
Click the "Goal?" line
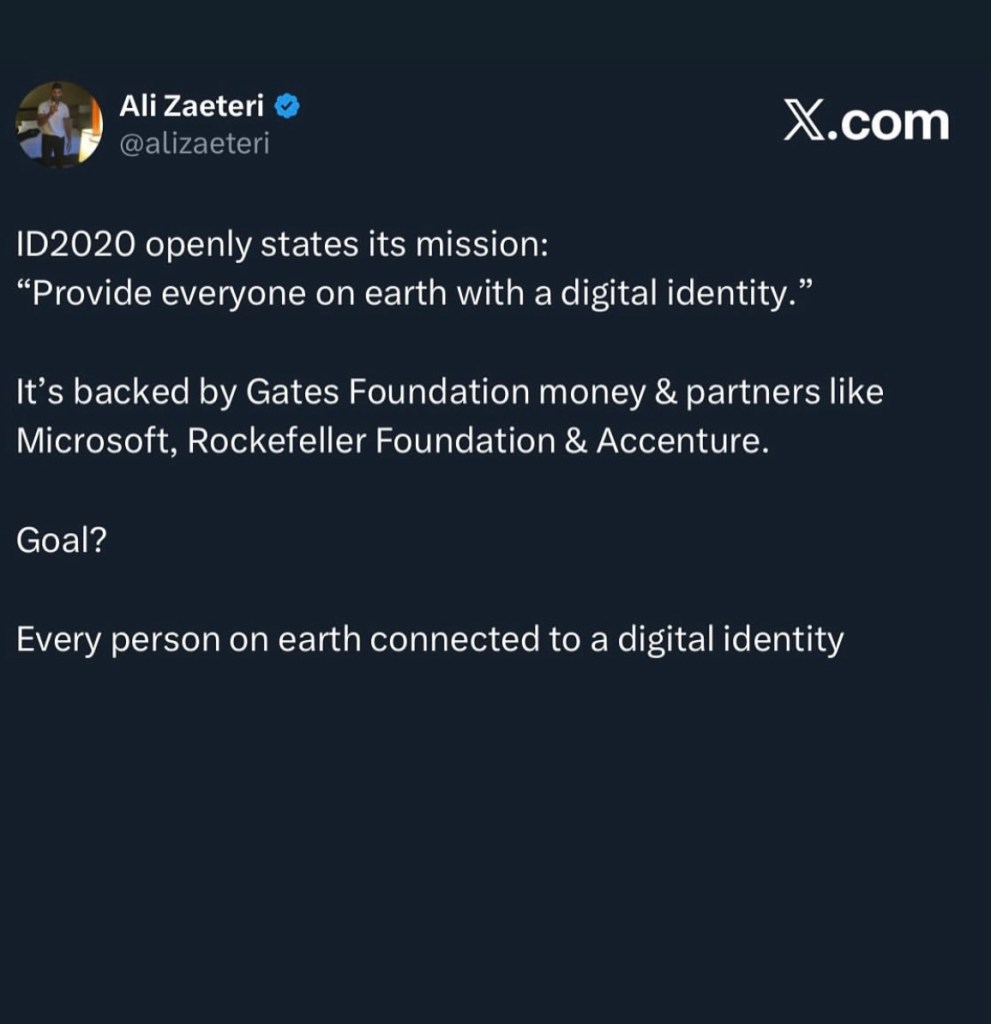(x=62, y=541)
